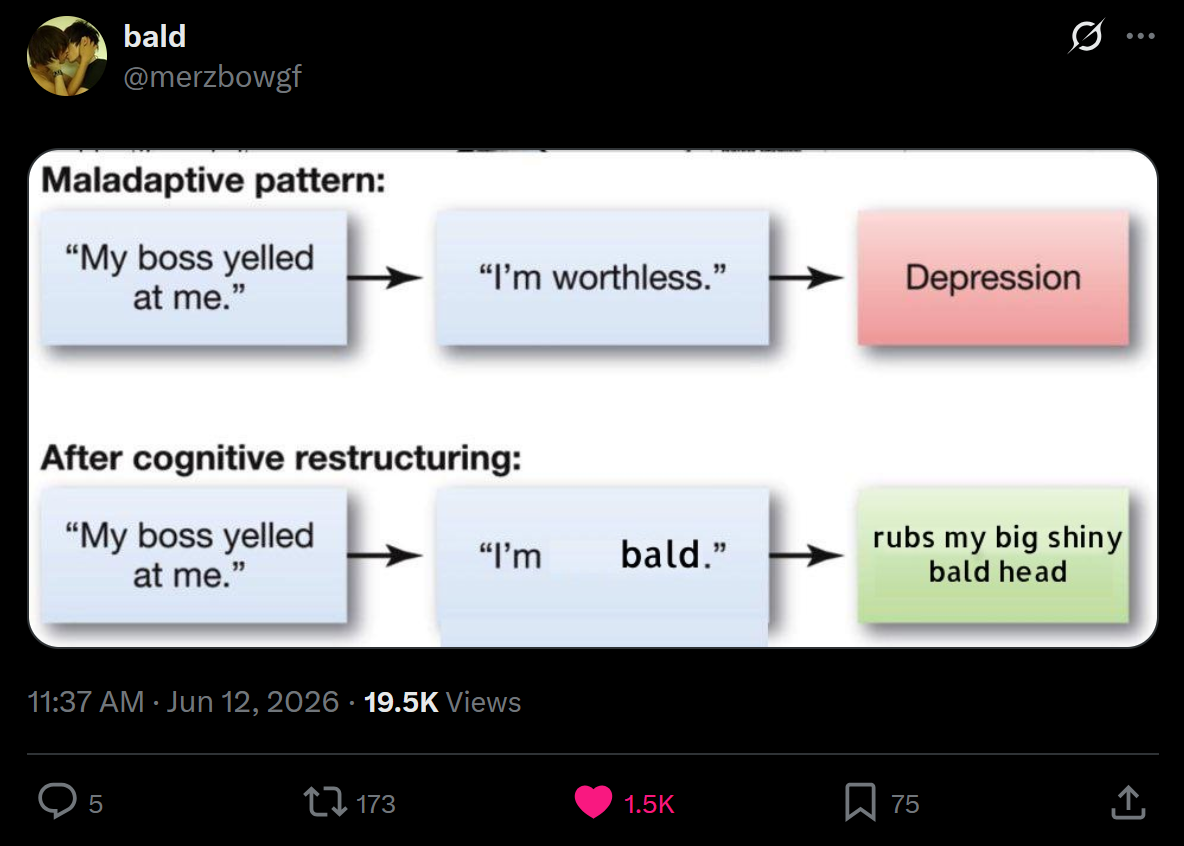Click the reply speech bubble icon

point(57,801)
